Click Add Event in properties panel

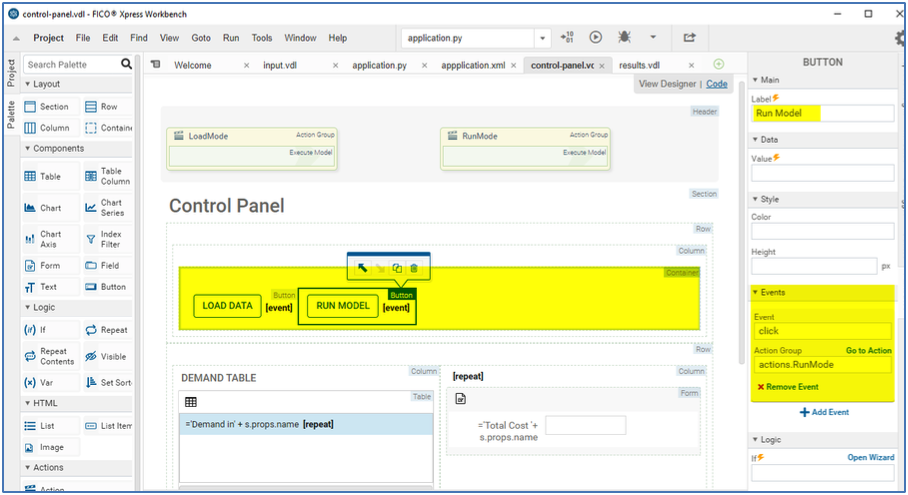[x=823, y=412]
